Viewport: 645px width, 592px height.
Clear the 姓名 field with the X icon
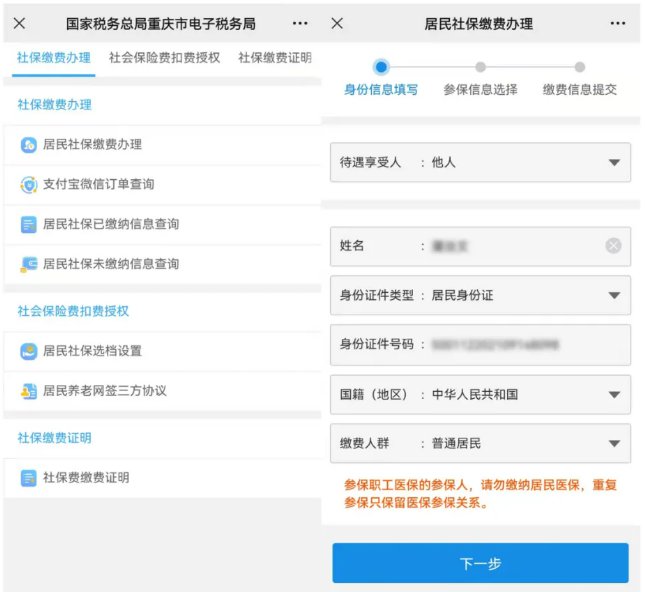pos(613,246)
